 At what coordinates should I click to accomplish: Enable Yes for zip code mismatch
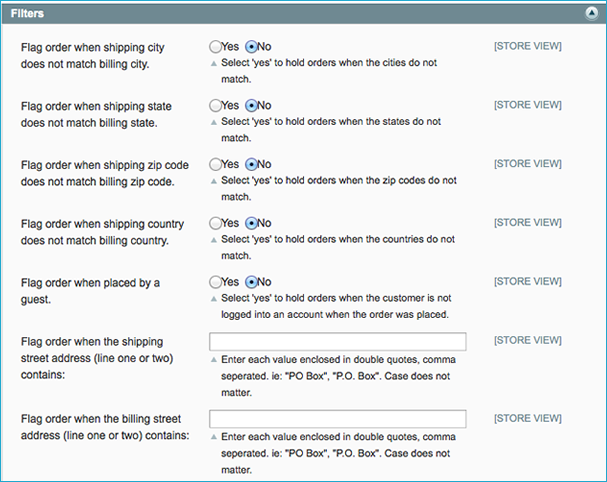(215, 165)
